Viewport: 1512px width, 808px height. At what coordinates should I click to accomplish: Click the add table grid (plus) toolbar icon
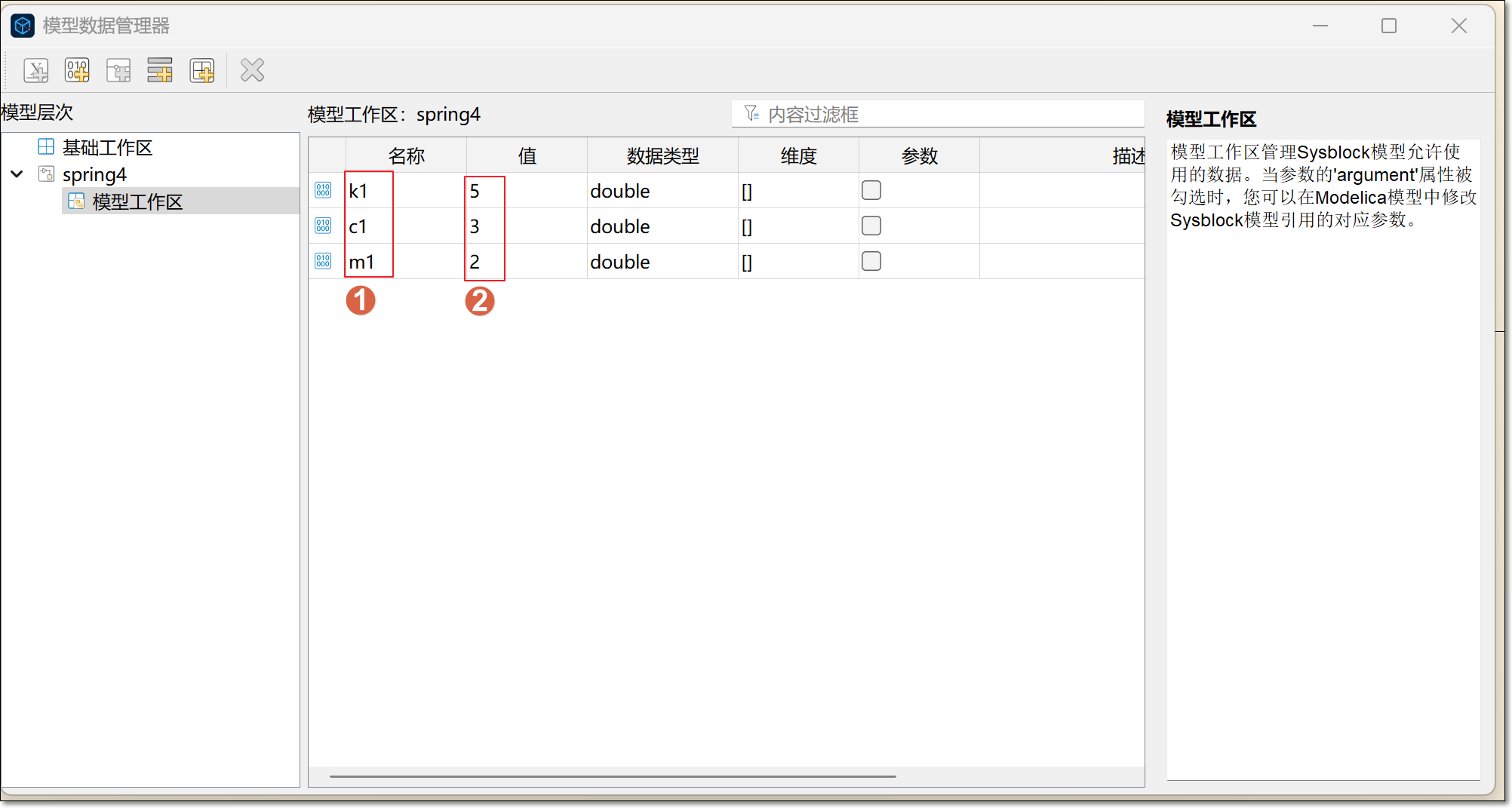coord(202,71)
